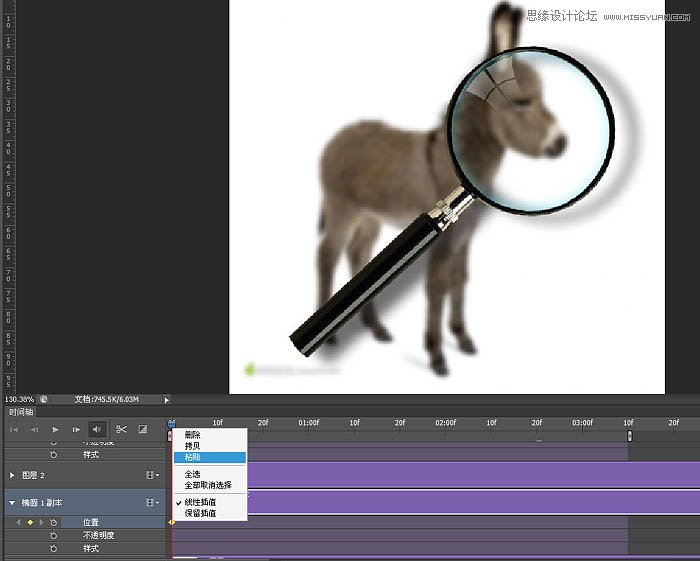Select the 椭圆 1 副本 layer name

tap(42, 503)
